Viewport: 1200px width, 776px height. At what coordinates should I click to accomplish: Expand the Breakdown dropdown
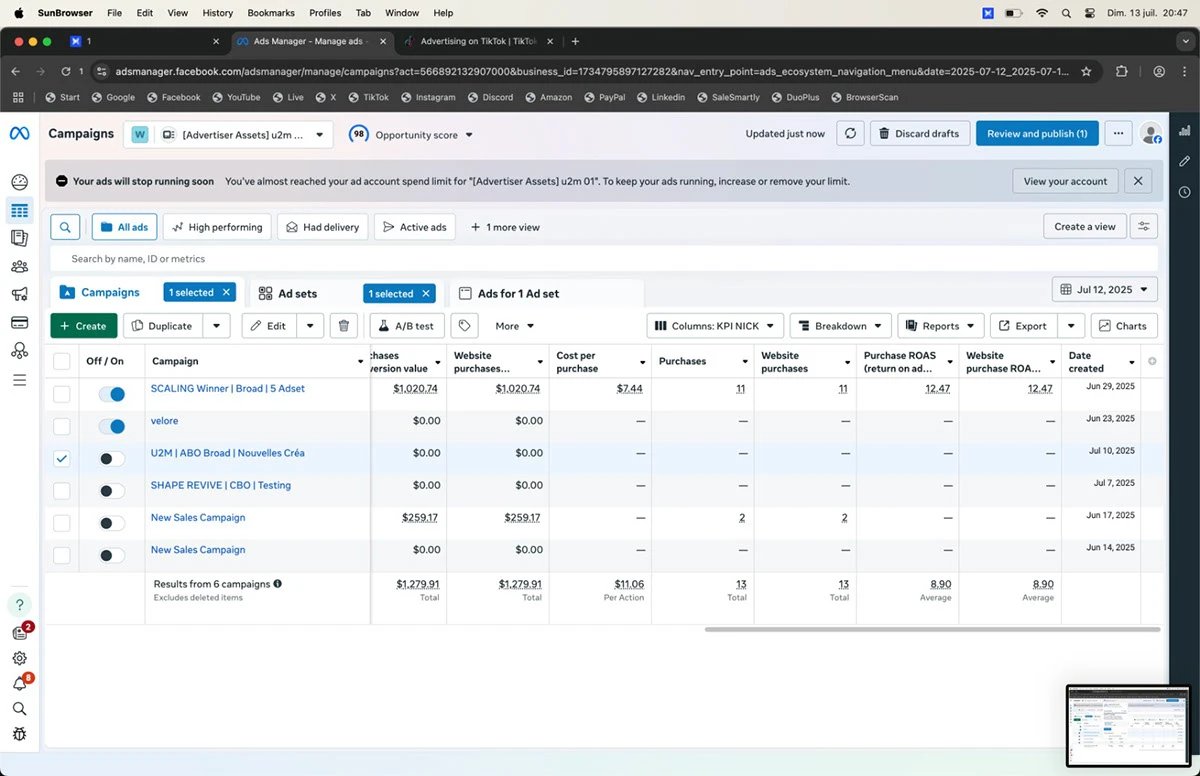click(x=840, y=326)
